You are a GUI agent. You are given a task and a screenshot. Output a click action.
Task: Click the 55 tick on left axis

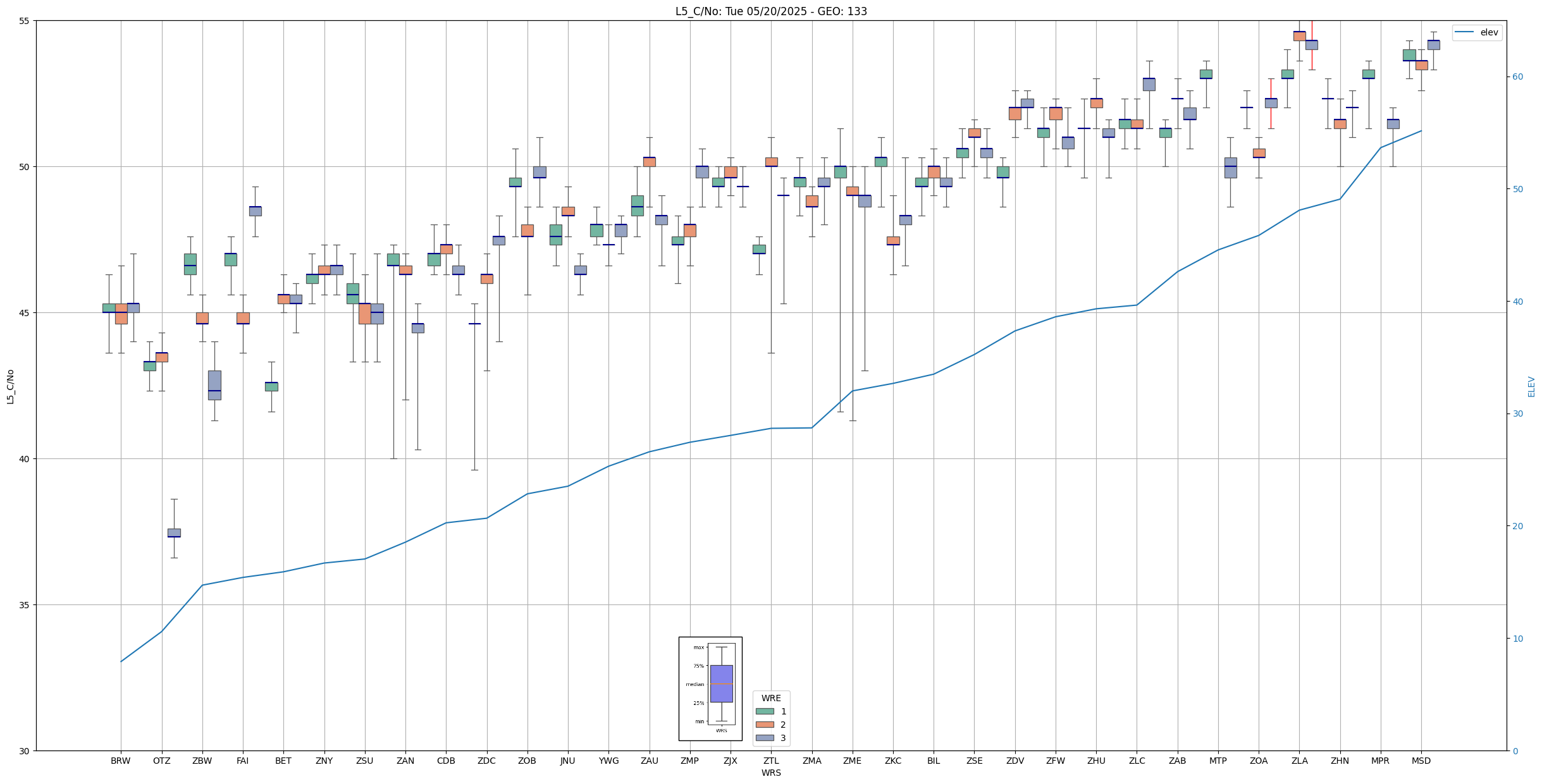[25, 21]
